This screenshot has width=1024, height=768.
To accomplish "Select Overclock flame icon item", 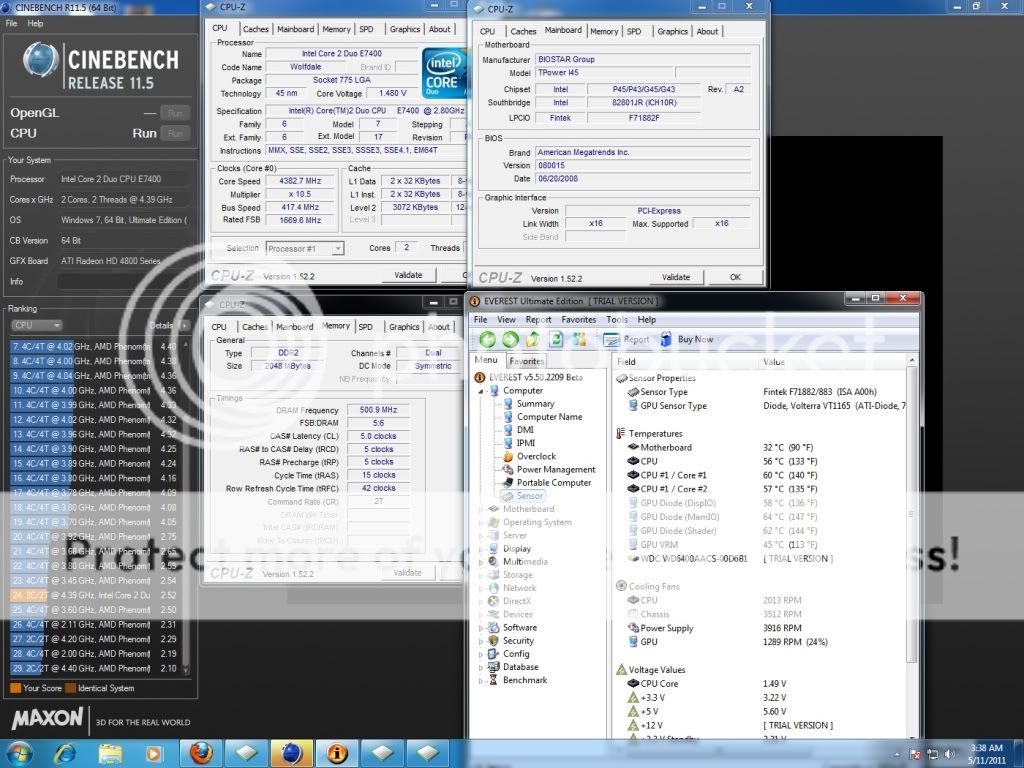I will tap(508, 456).
